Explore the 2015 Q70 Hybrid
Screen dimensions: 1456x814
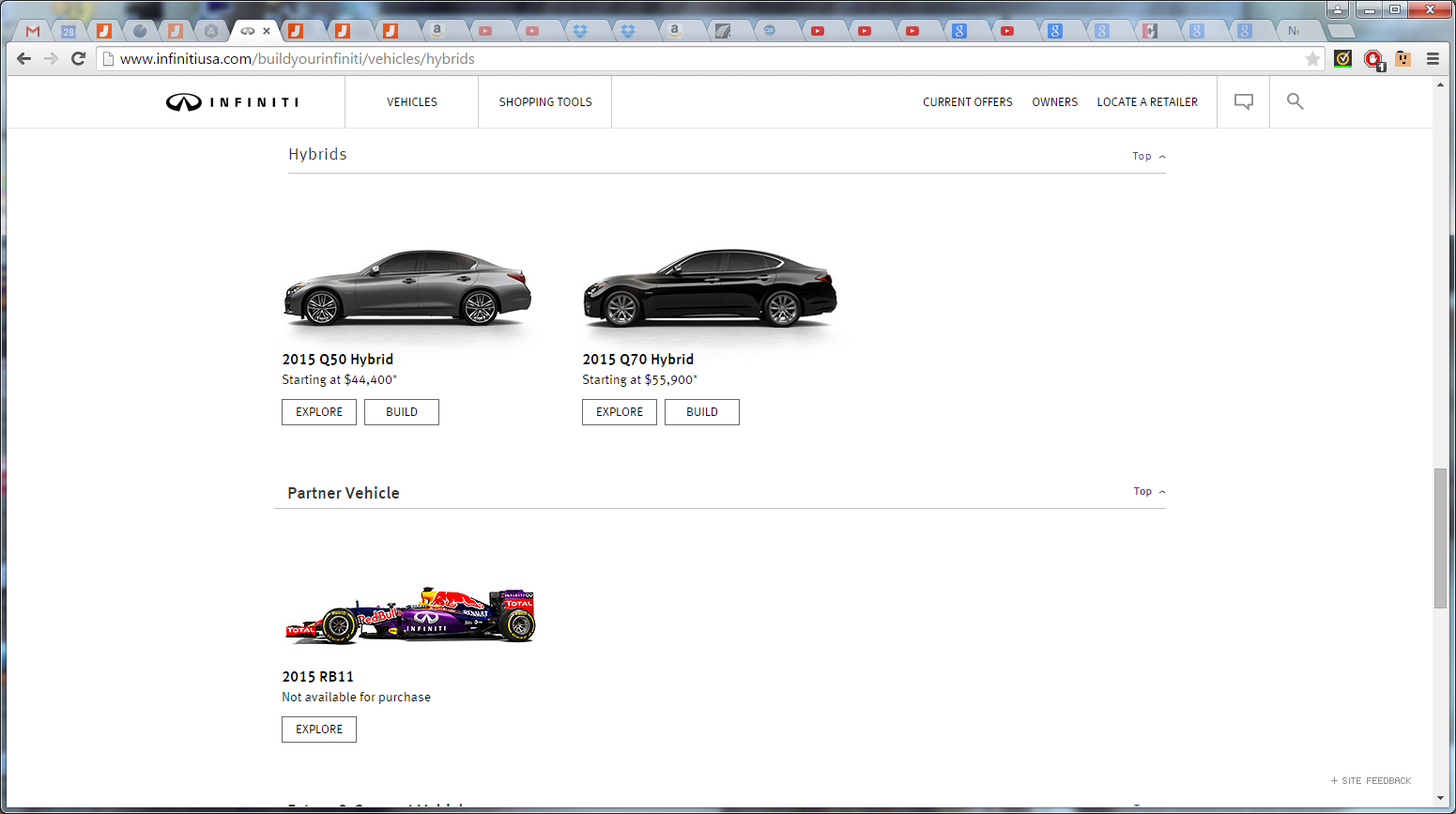pos(620,412)
